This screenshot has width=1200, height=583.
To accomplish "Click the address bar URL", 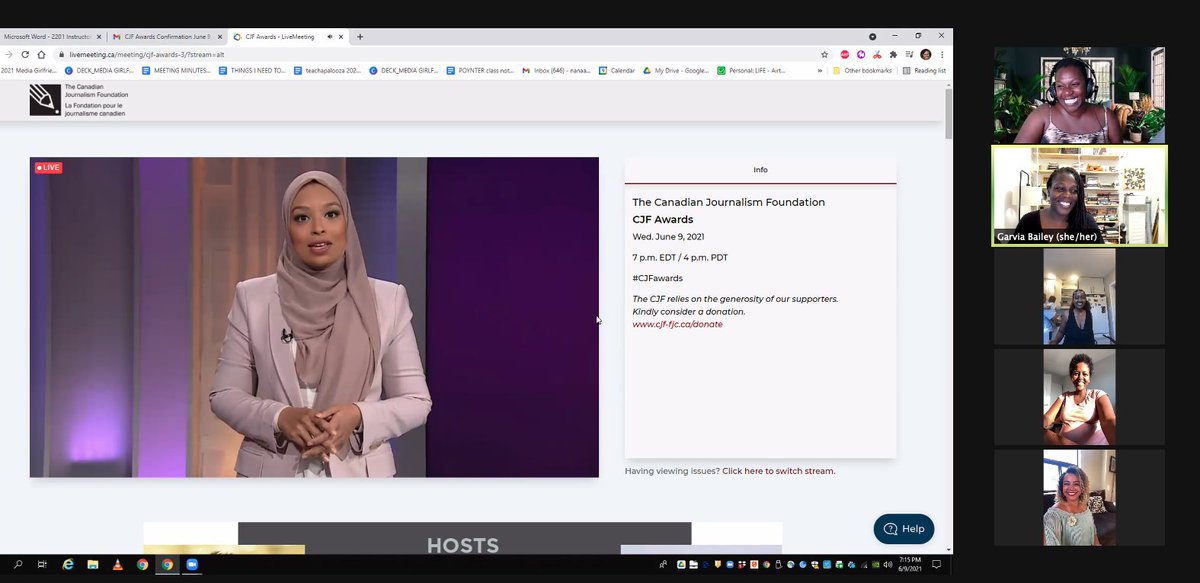I will tap(147, 55).
